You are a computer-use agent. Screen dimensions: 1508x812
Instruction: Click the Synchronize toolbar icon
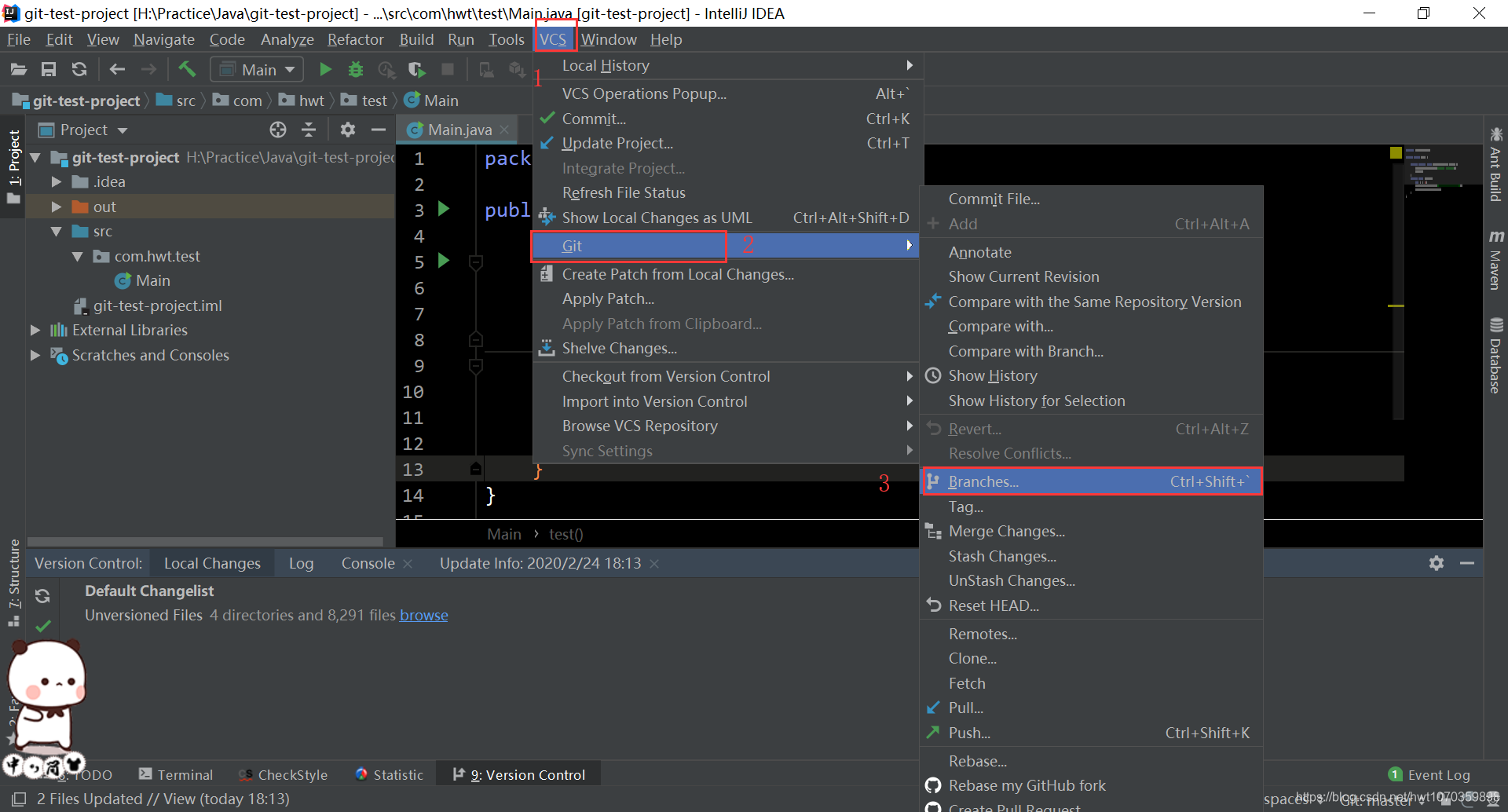click(x=79, y=70)
